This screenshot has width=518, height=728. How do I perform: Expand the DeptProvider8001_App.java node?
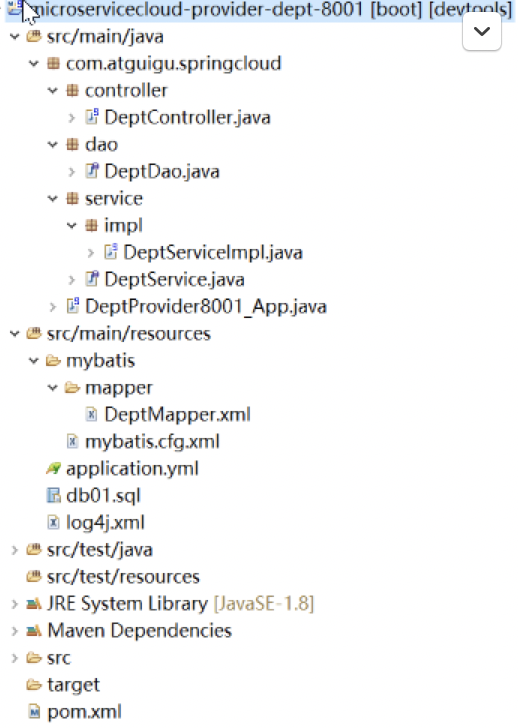tap(52, 306)
